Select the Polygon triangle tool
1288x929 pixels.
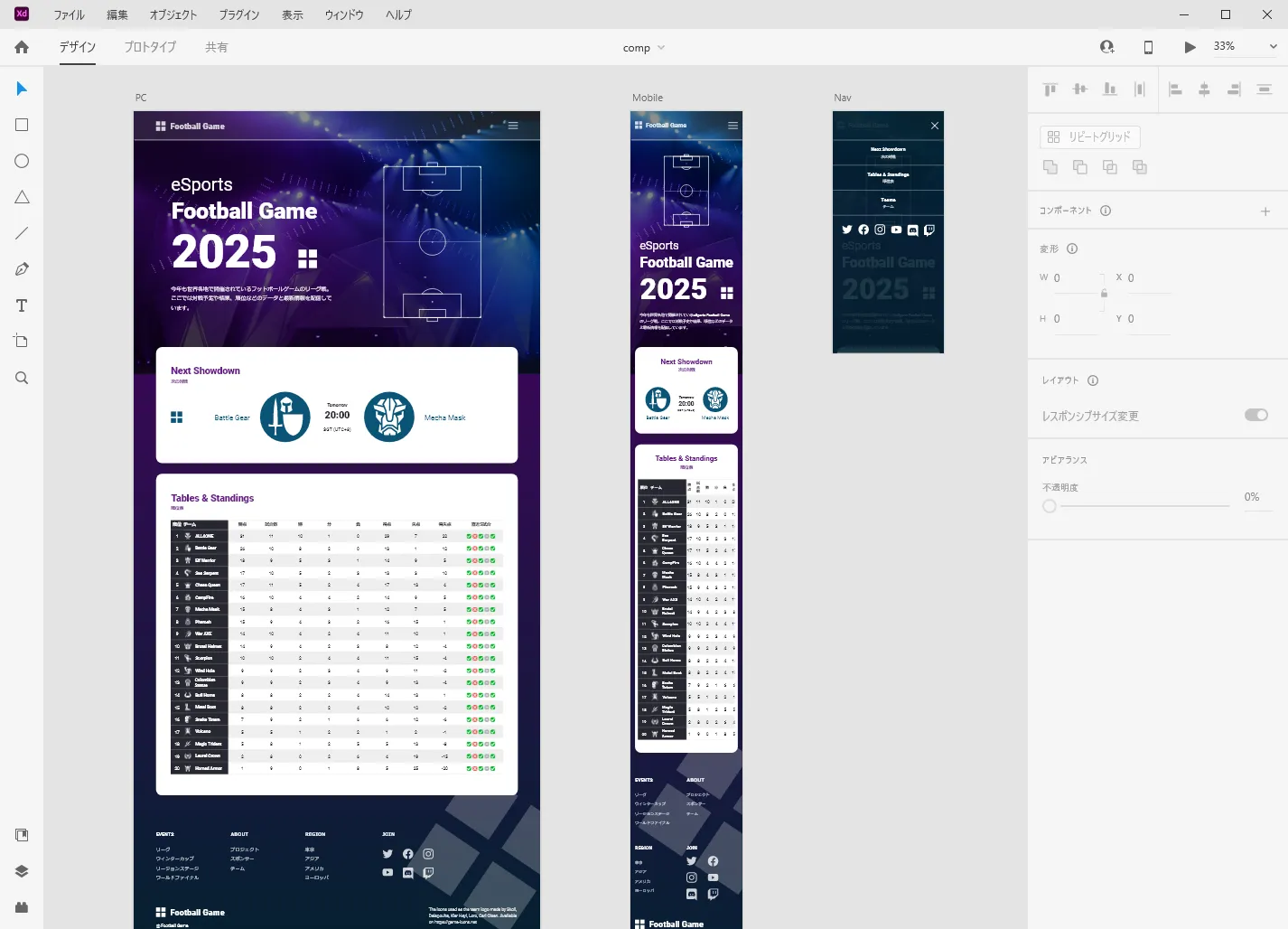[x=22, y=197]
